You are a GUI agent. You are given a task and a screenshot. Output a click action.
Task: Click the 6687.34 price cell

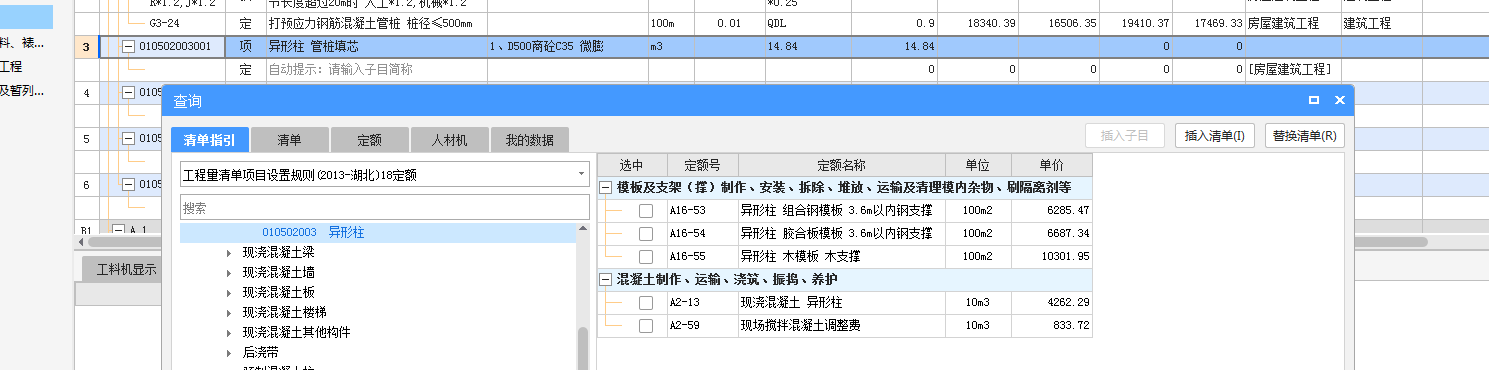pos(1052,234)
